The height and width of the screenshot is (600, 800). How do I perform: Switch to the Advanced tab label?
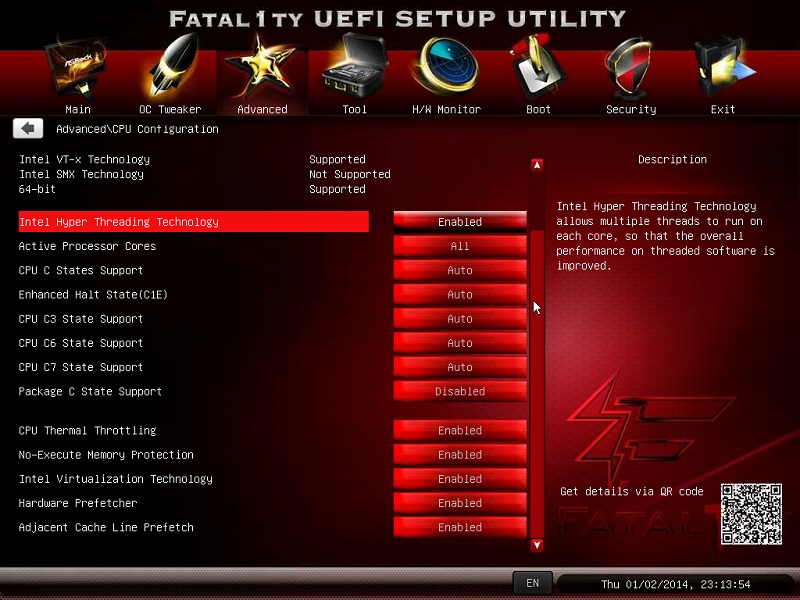(262, 109)
